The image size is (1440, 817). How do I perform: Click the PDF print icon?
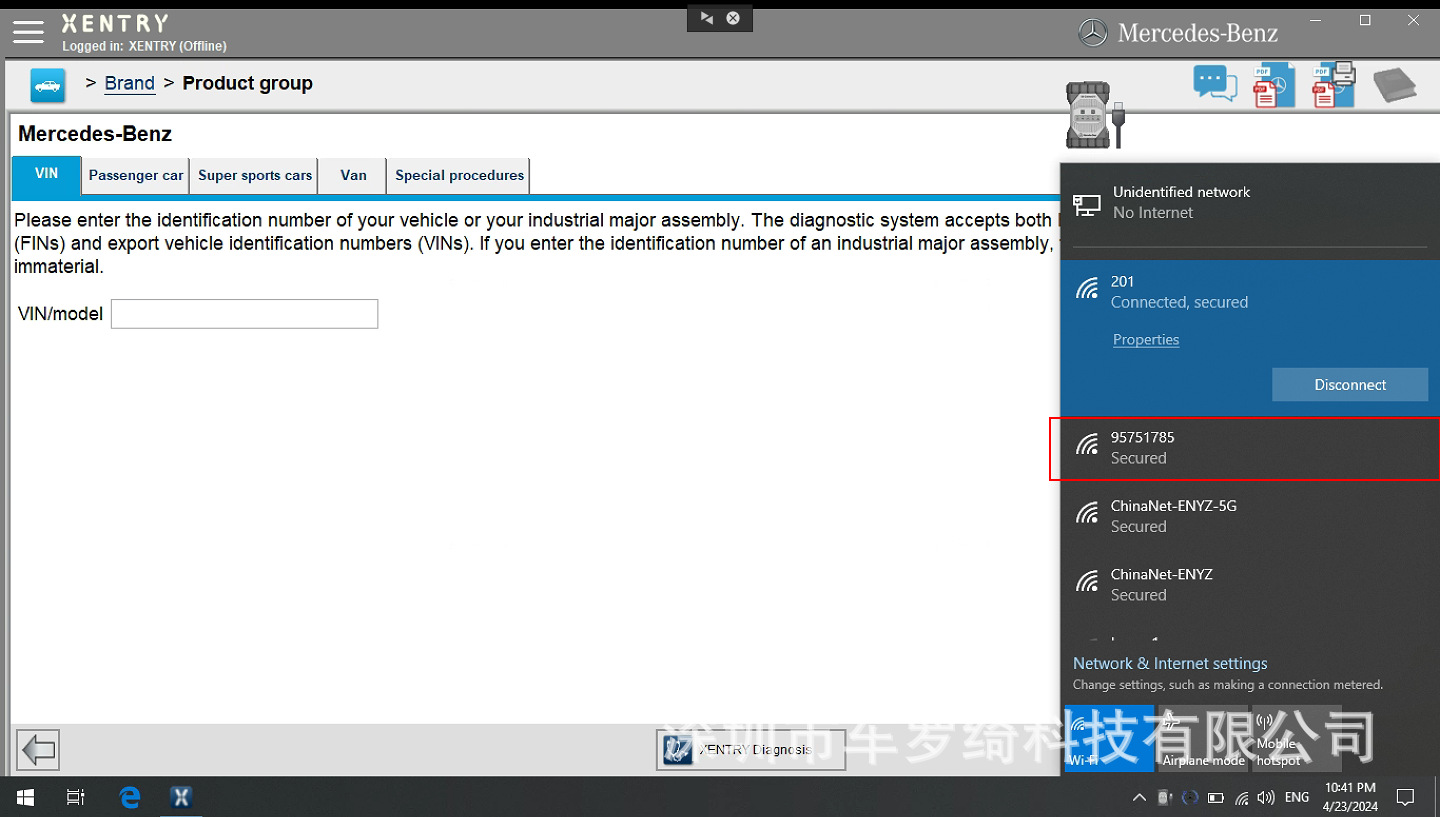point(1333,85)
